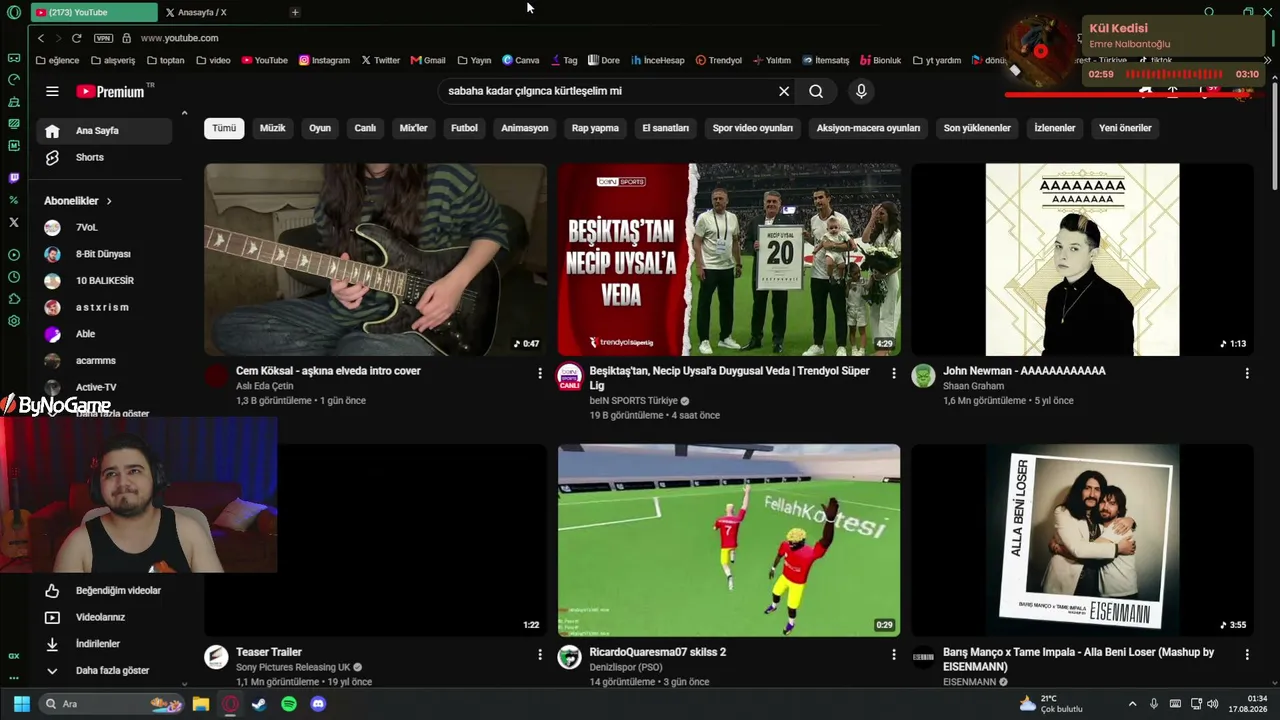This screenshot has width=1280, height=720.
Task: Toggle the browser VPN badge
Action: (103, 38)
